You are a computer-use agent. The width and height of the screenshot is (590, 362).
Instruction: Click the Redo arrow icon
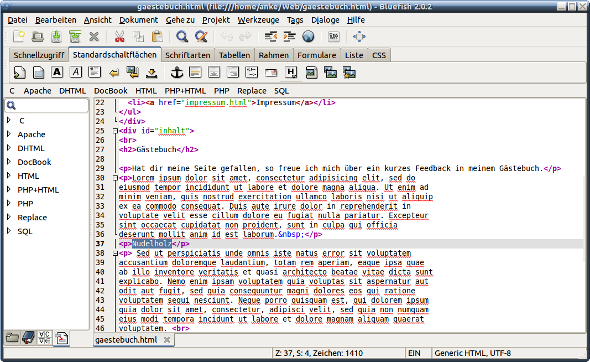click(x=245, y=37)
